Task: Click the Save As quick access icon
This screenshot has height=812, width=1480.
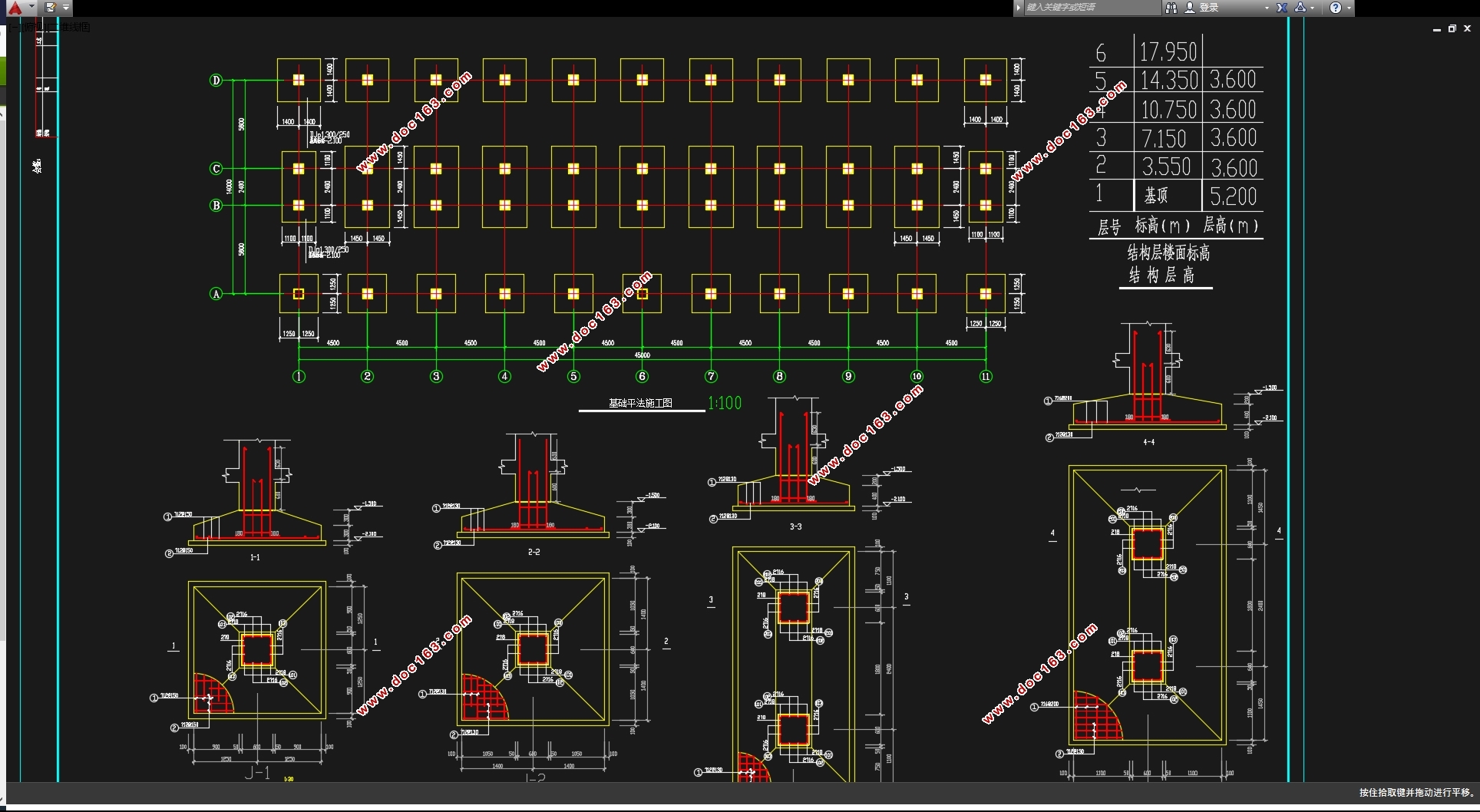Action: pyautogui.click(x=51, y=8)
